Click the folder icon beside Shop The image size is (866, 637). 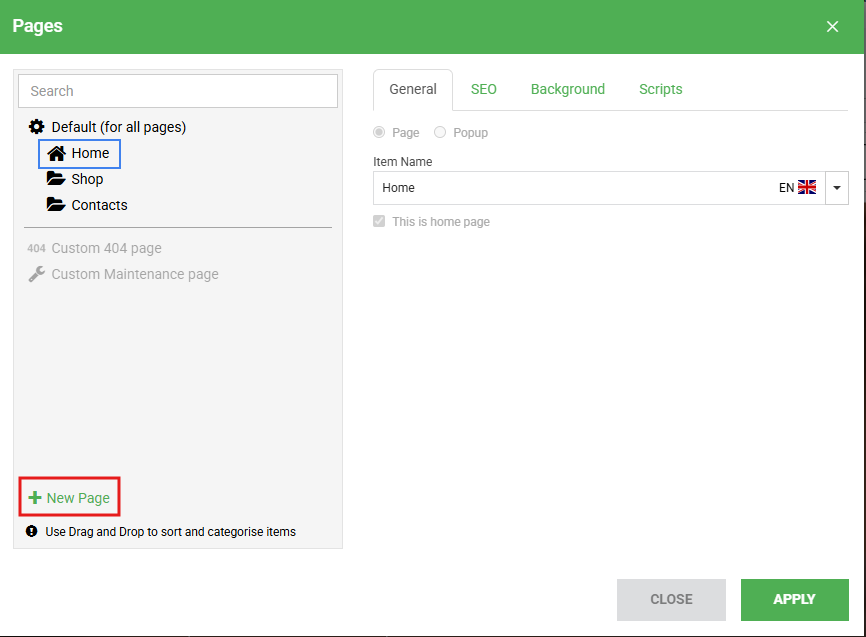(x=56, y=179)
